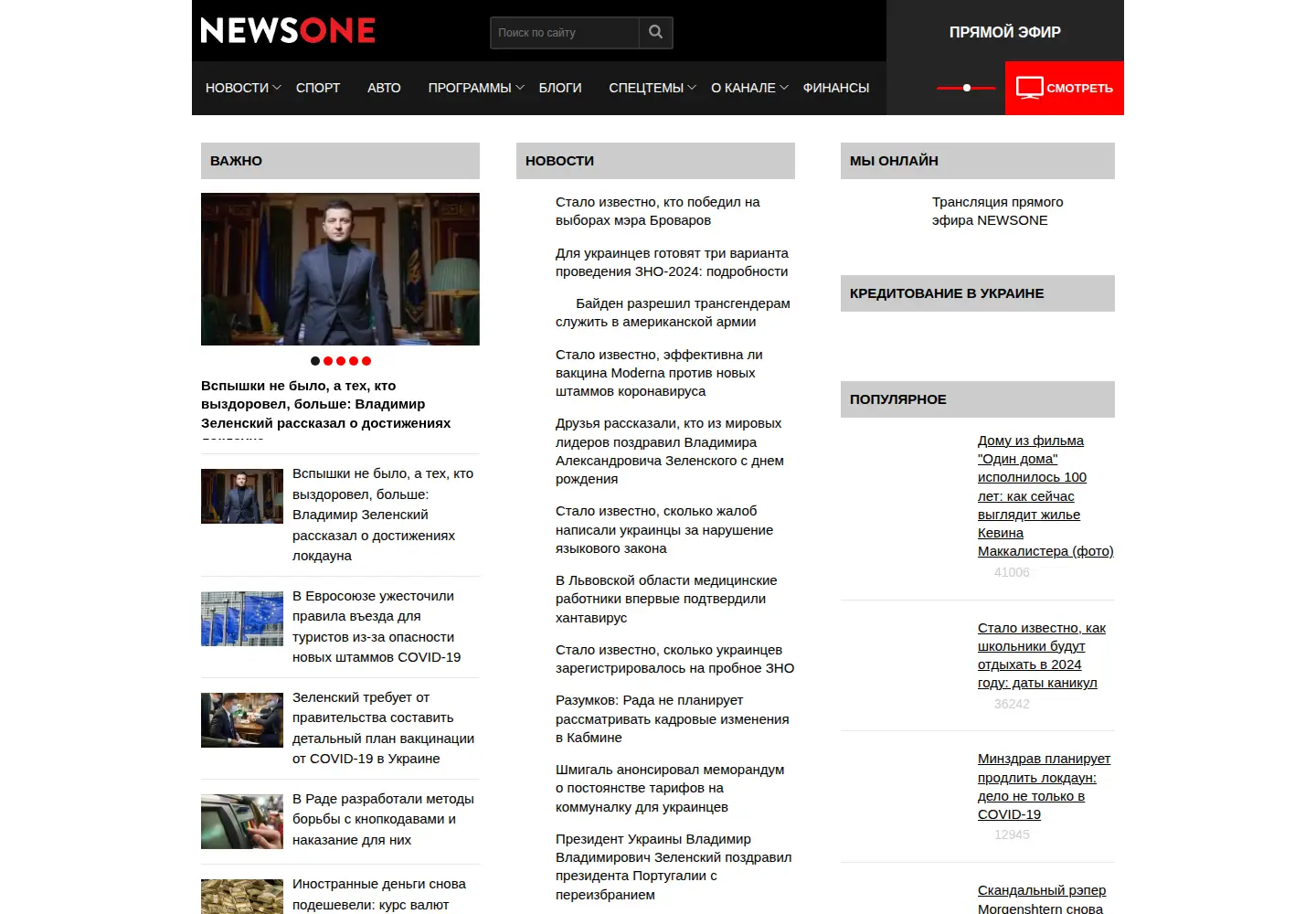Open article on детальный план вакцинации
This screenshot has height=914, width=1316.
click(383, 728)
